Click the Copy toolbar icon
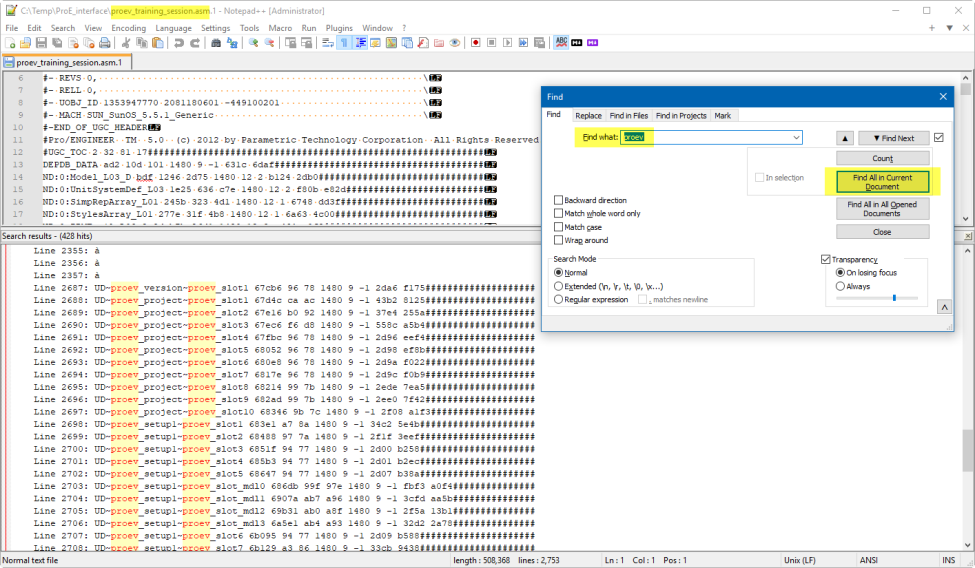 click(x=142, y=43)
